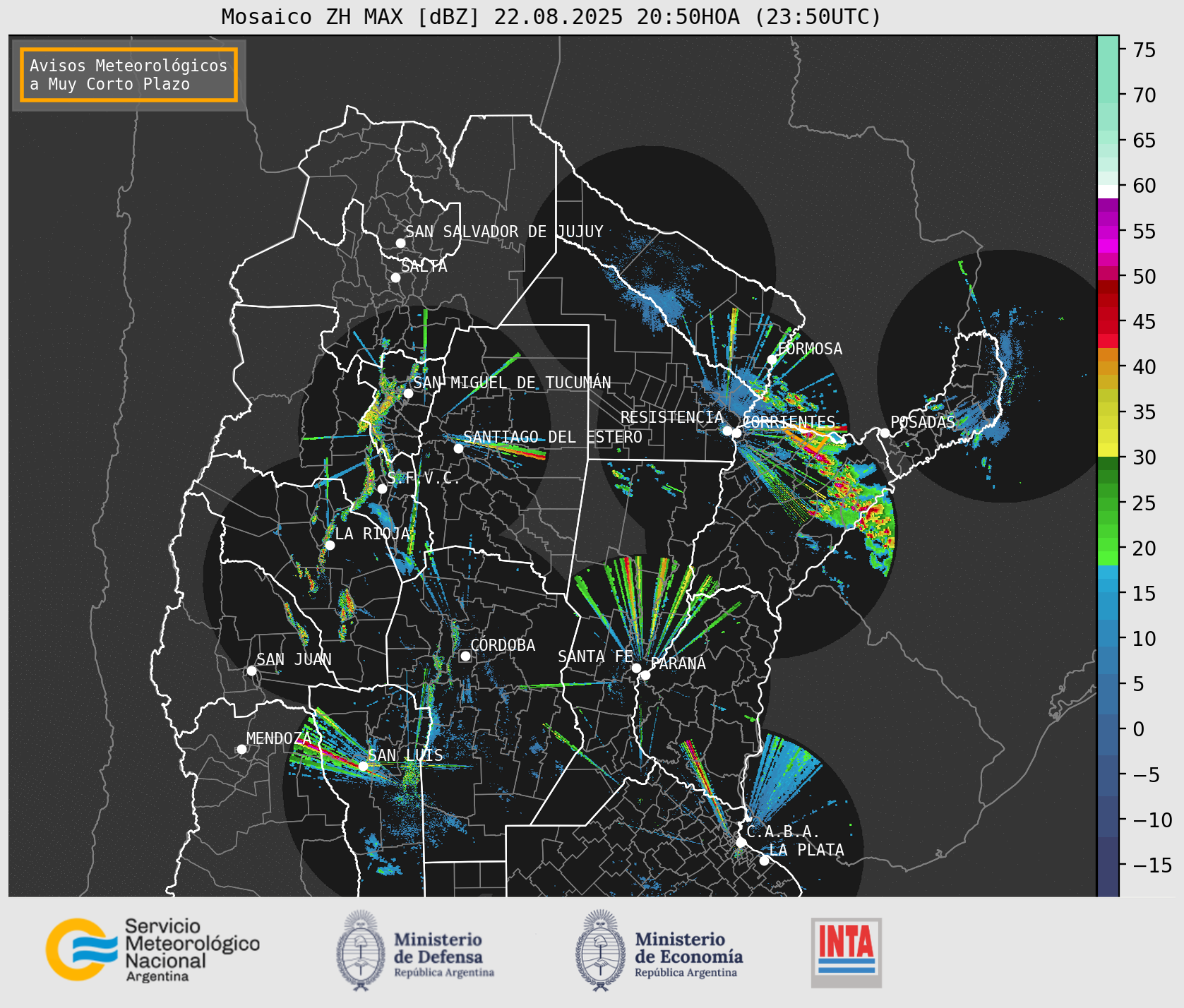Select the Córdoba city marker
The width and height of the screenshot is (1184, 1008).
point(465,656)
